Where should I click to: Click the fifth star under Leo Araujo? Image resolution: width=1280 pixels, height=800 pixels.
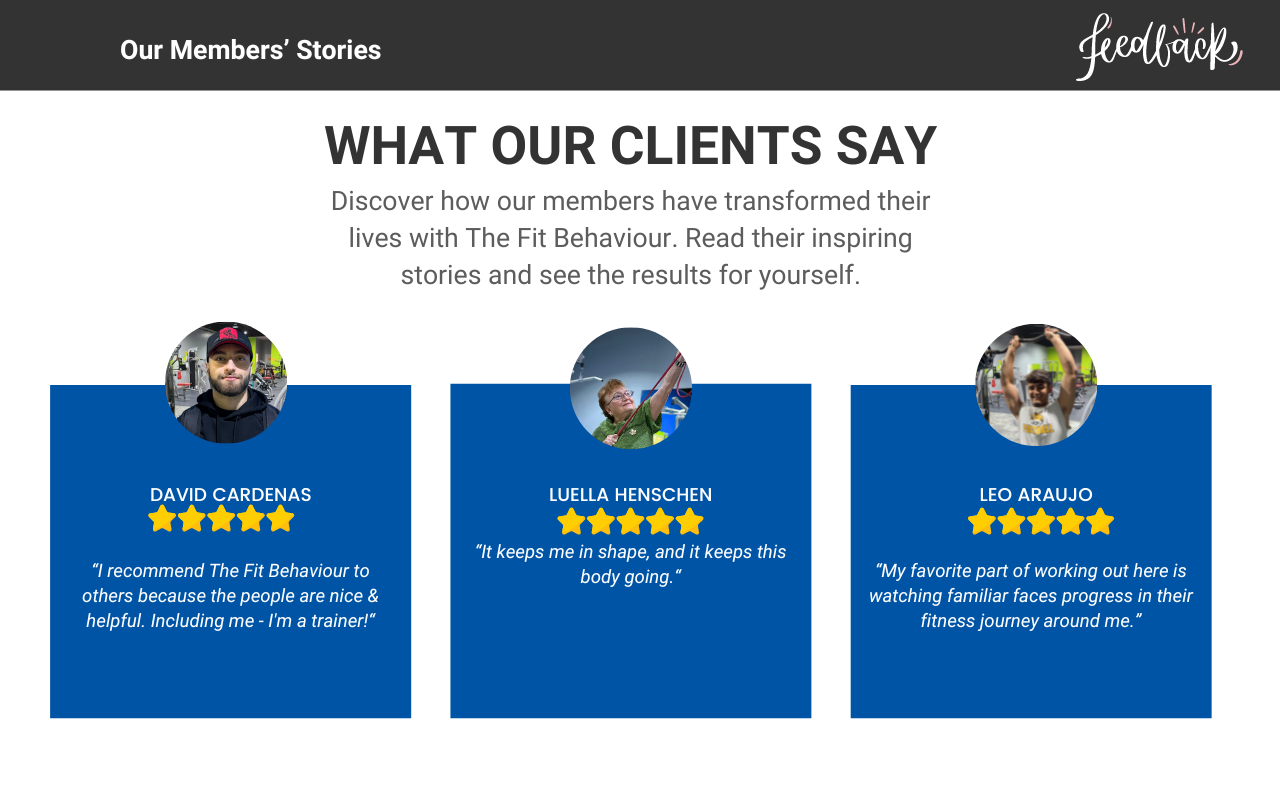(1099, 522)
